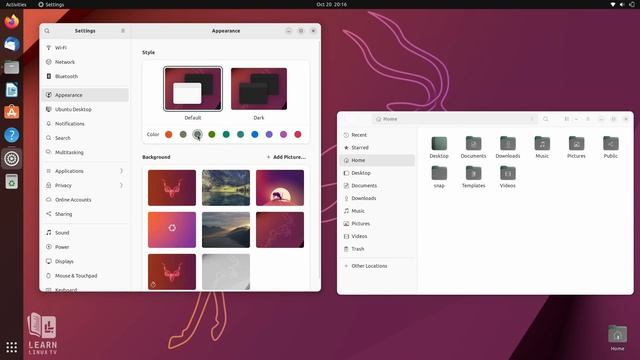The width and height of the screenshot is (640, 360).
Task: Choose the blue accent color
Action: tap(255, 134)
